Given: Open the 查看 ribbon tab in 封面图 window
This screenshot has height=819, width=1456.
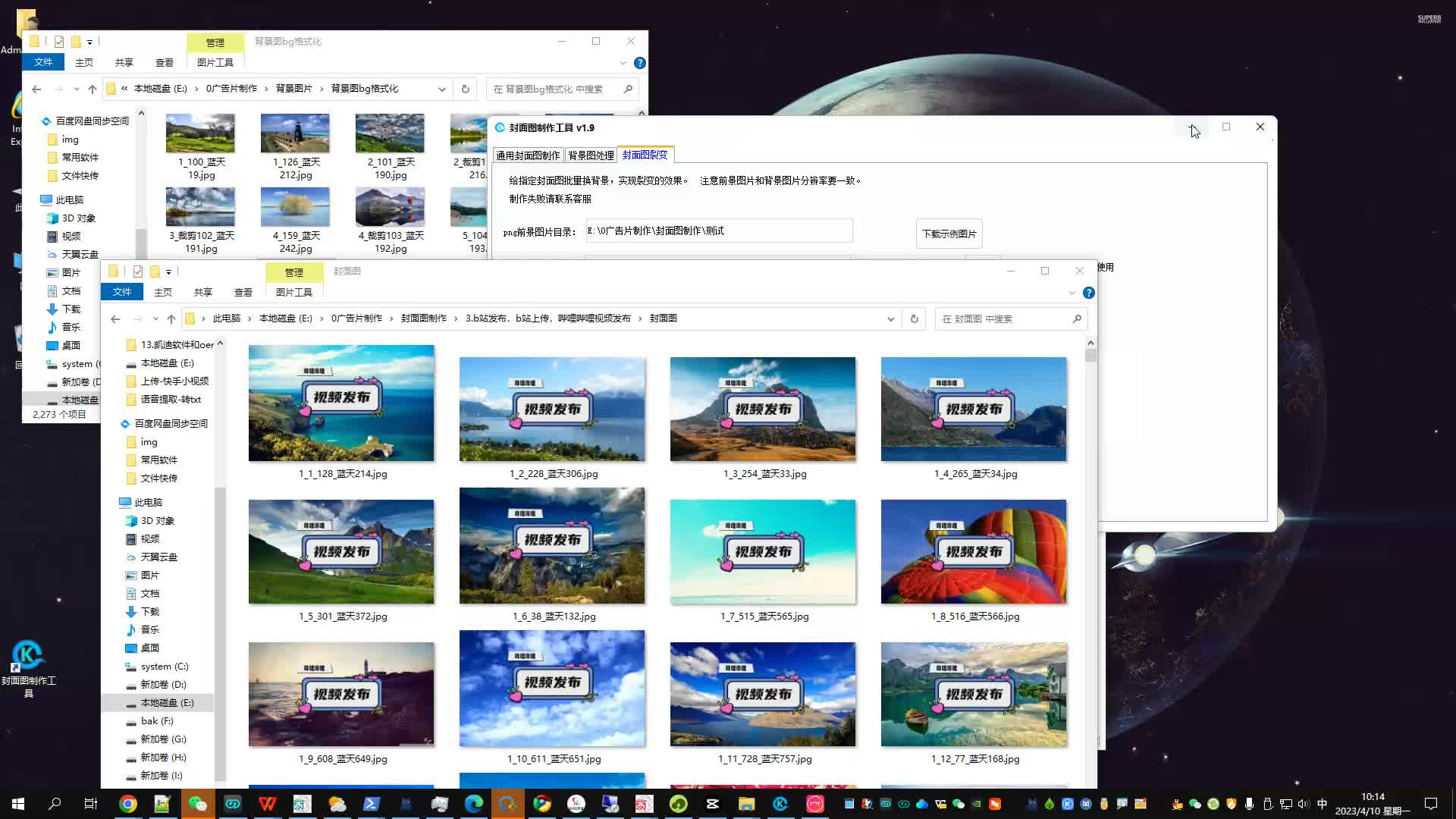Looking at the screenshot, I should tap(243, 292).
